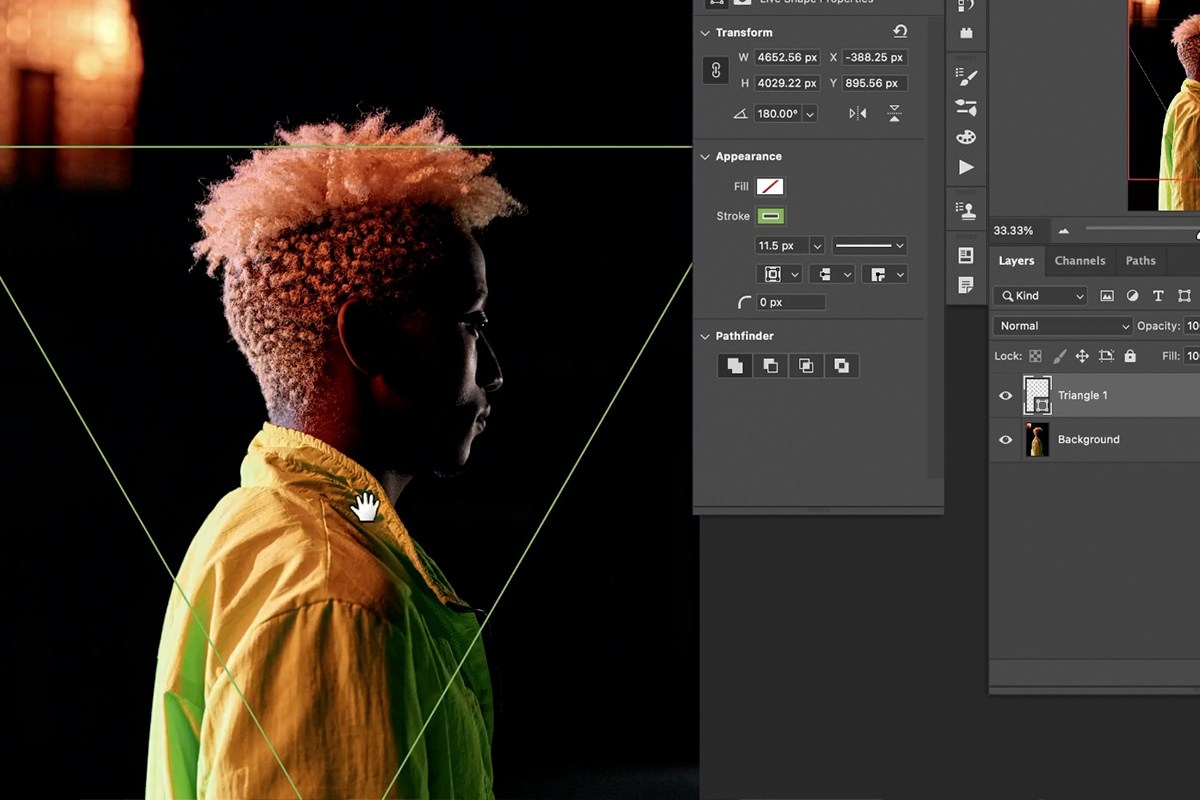Open the Brush Settings panel icon
Screen dimensions: 1200x800
(x=966, y=77)
